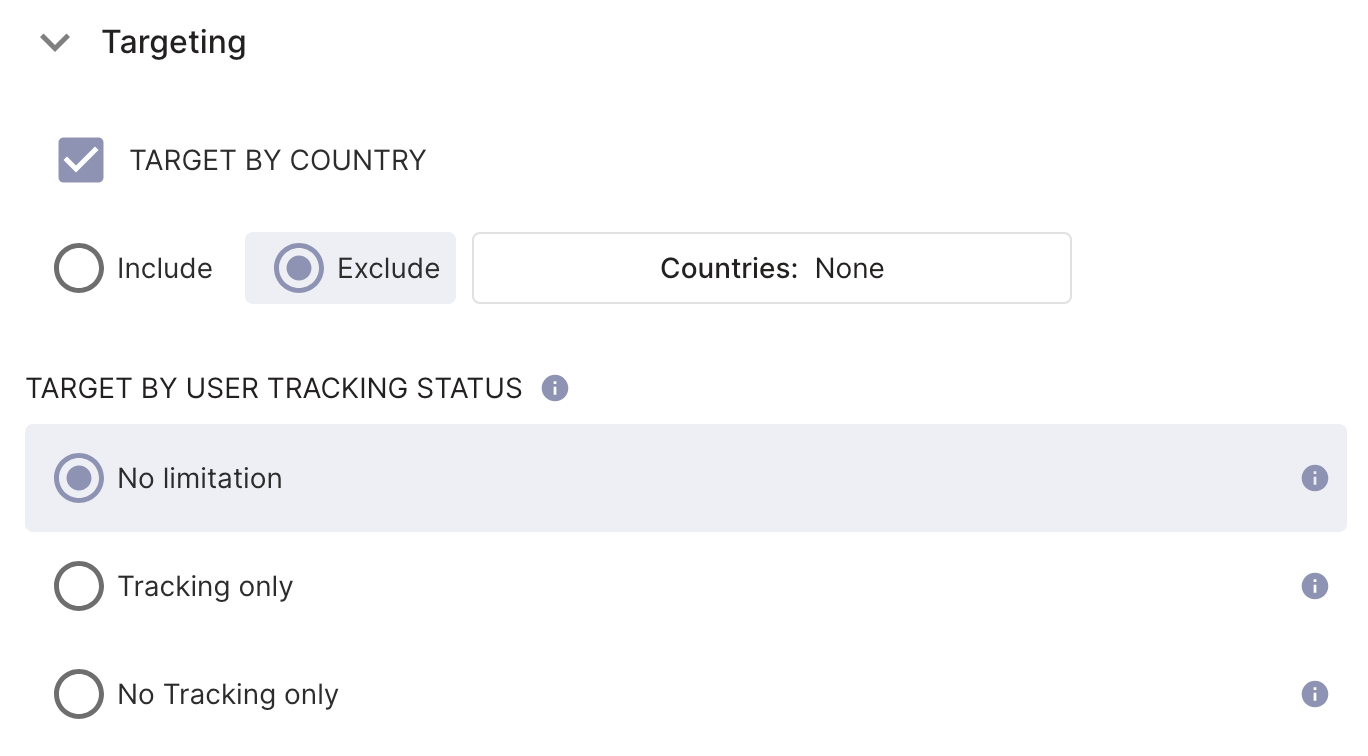Click the TARGET BY USER TRACKING STATUS label
The width and height of the screenshot is (1368, 756).
[274, 388]
